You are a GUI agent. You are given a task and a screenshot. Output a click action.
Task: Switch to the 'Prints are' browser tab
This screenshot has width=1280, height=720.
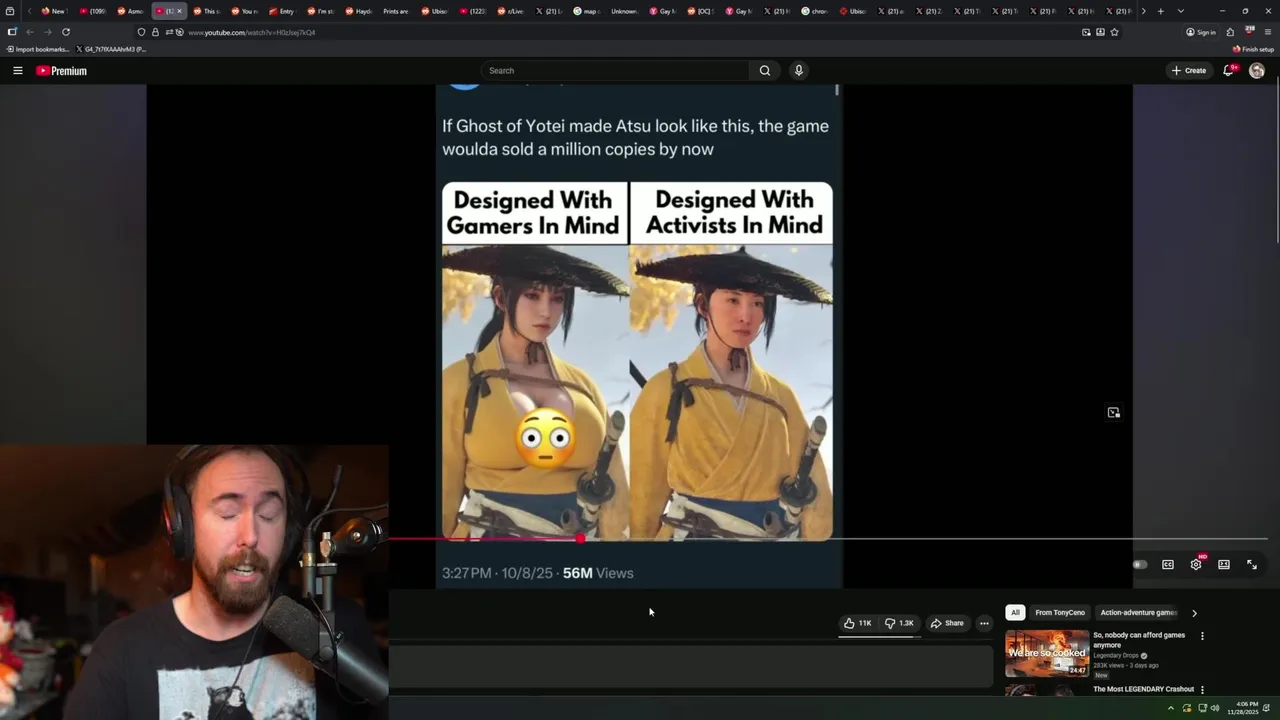tap(395, 11)
